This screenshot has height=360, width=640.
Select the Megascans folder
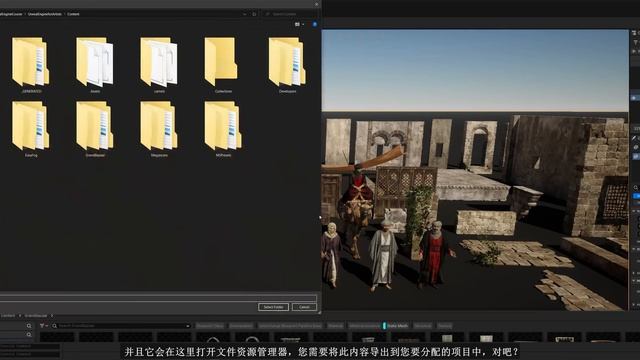click(x=159, y=129)
